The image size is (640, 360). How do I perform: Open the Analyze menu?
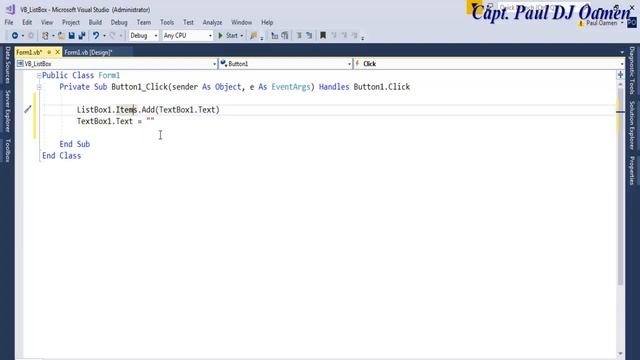coord(212,22)
